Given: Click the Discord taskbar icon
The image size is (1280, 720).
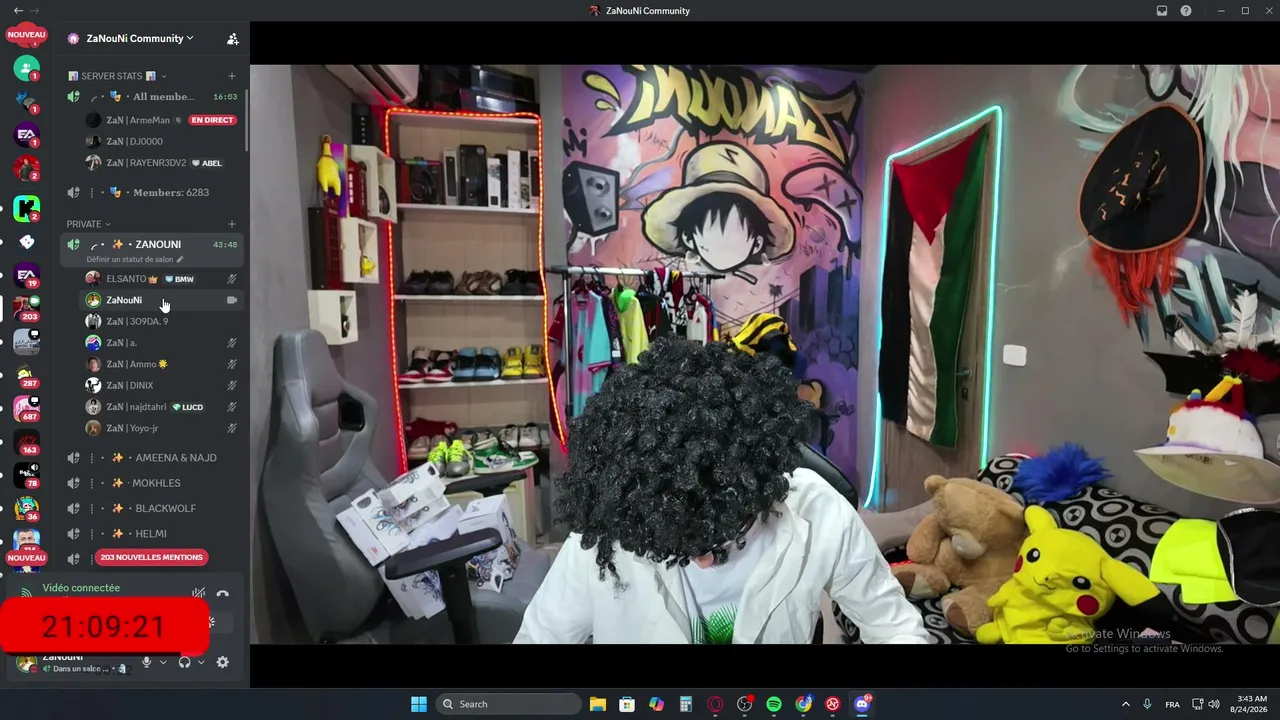Looking at the screenshot, I should 862,704.
